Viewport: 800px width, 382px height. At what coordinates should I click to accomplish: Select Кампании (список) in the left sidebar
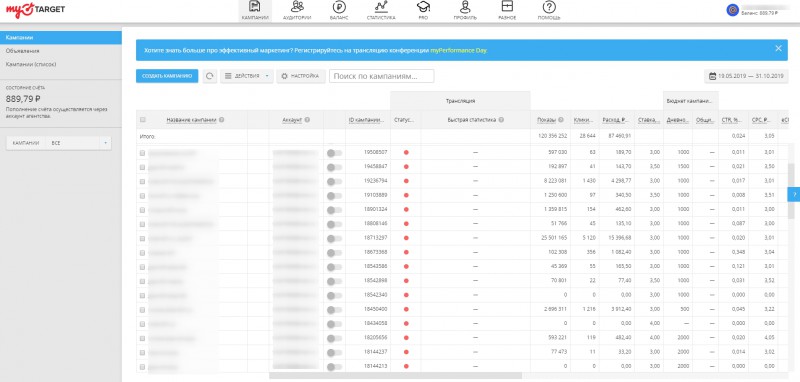click(x=31, y=64)
